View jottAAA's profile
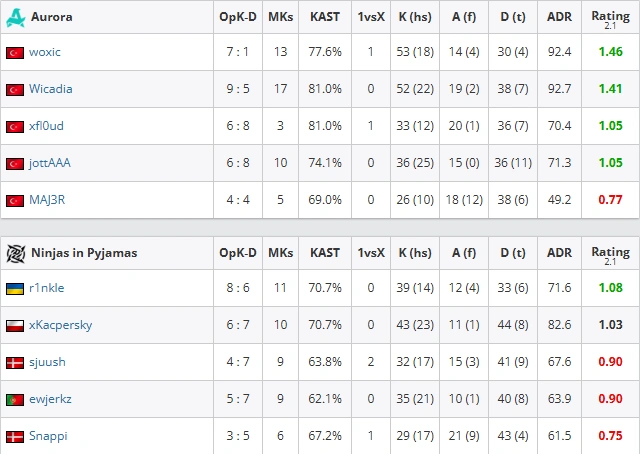The image size is (640, 454). (50, 162)
